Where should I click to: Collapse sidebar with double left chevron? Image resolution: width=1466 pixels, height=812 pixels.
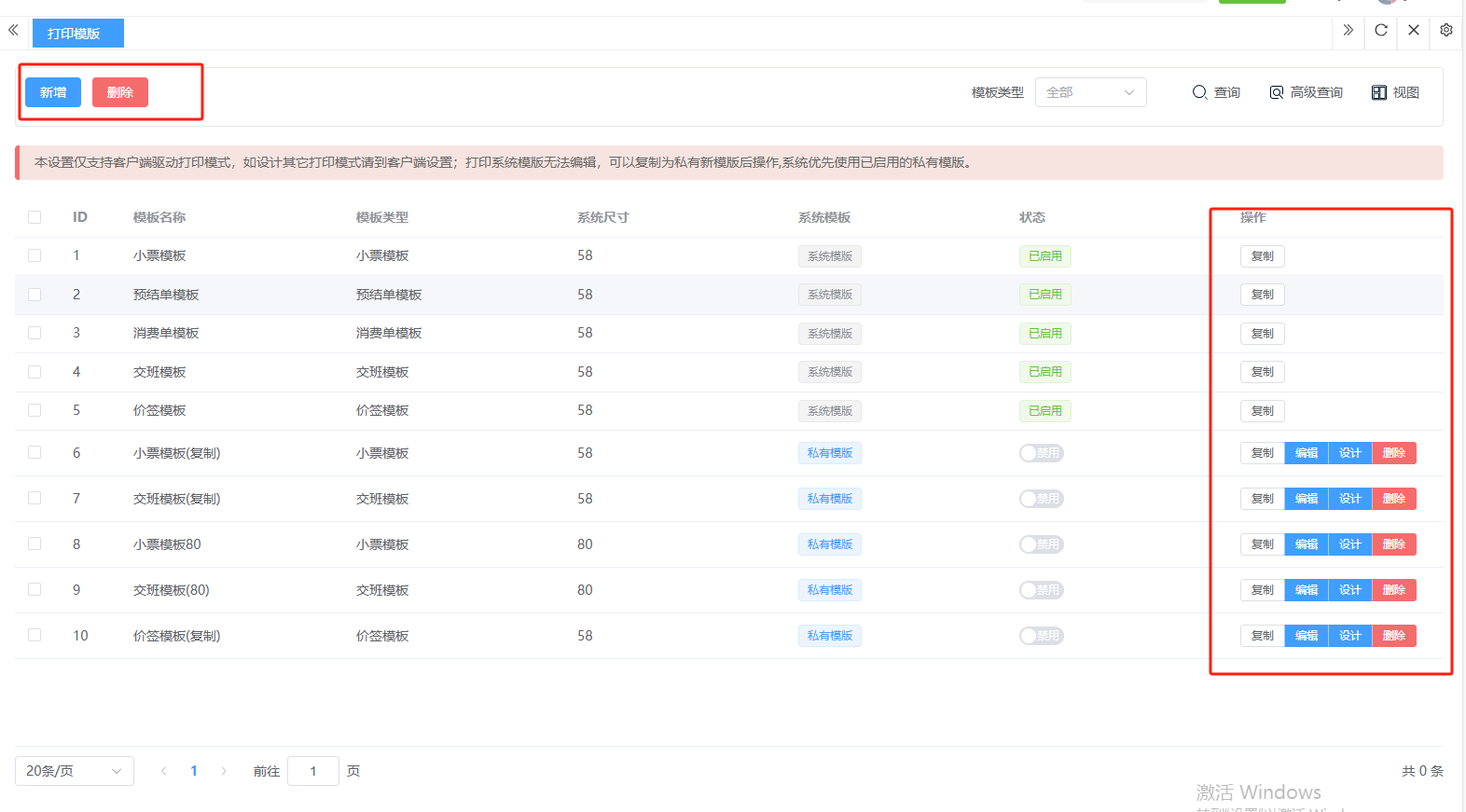tap(13, 31)
